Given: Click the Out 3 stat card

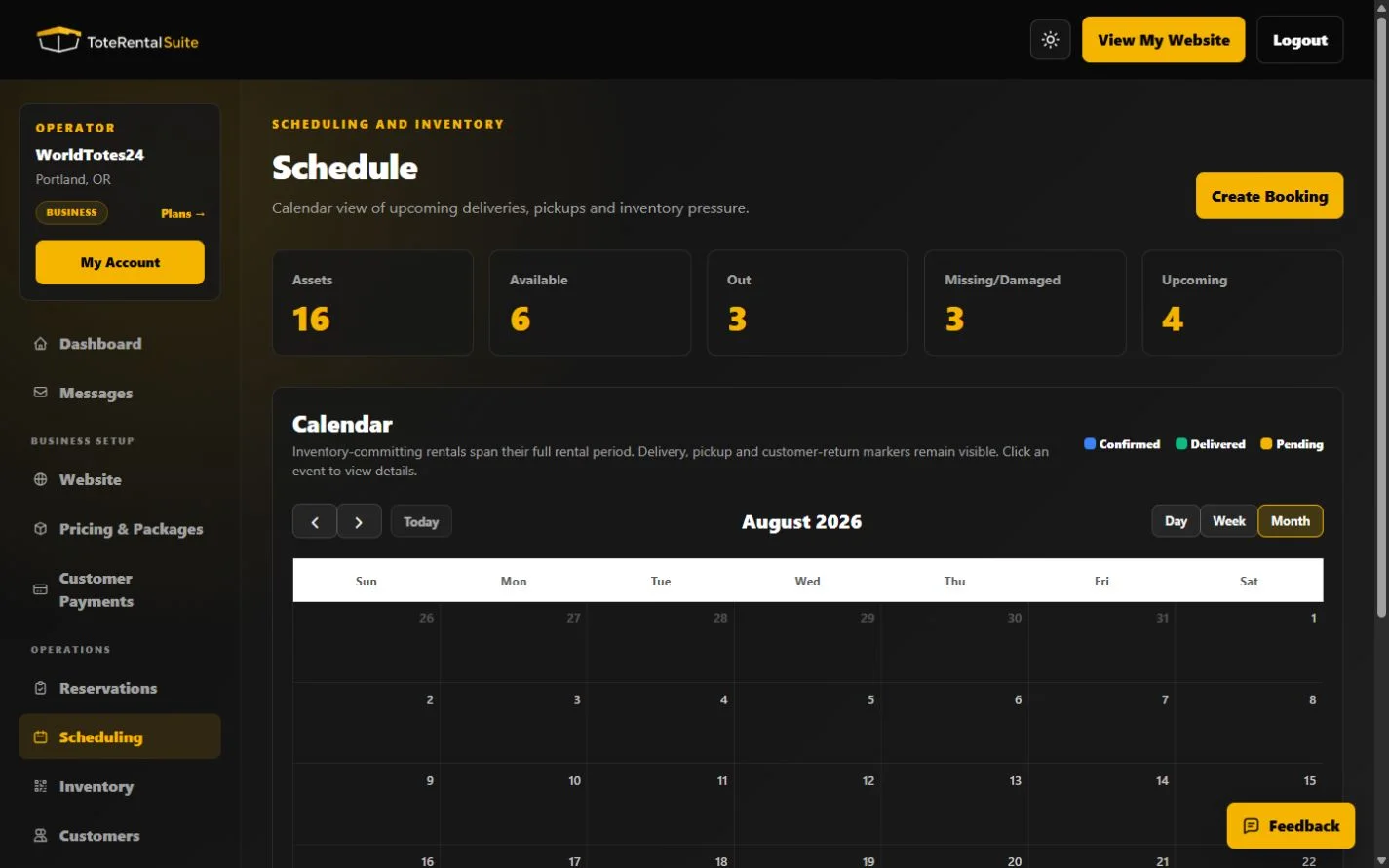Looking at the screenshot, I should (807, 303).
